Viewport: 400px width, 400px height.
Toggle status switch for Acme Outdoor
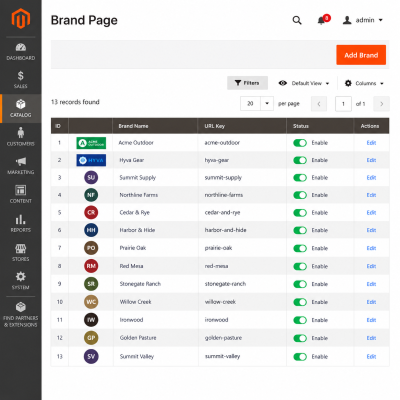(300, 143)
